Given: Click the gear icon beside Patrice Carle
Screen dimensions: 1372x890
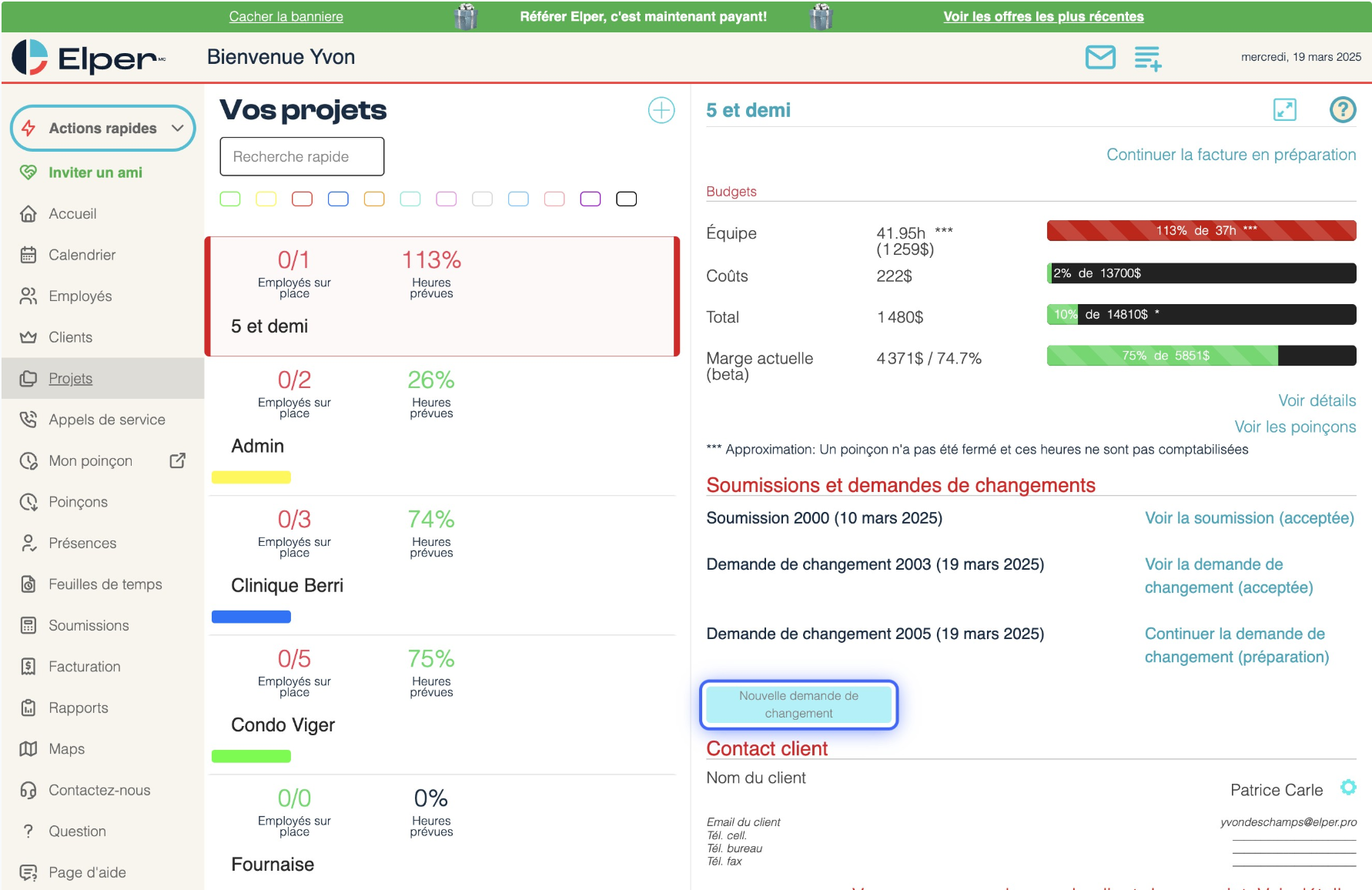Looking at the screenshot, I should pos(1348,788).
